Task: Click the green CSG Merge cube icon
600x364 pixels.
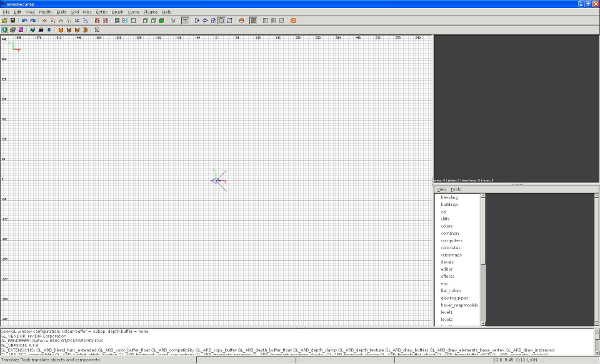Action: [161, 21]
